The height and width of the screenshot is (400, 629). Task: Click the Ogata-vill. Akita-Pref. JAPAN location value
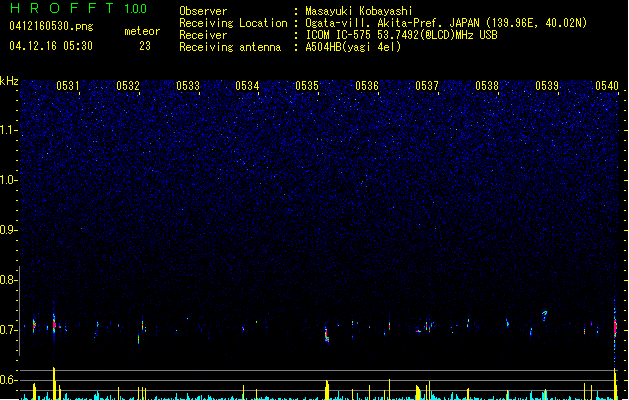coord(446,23)
